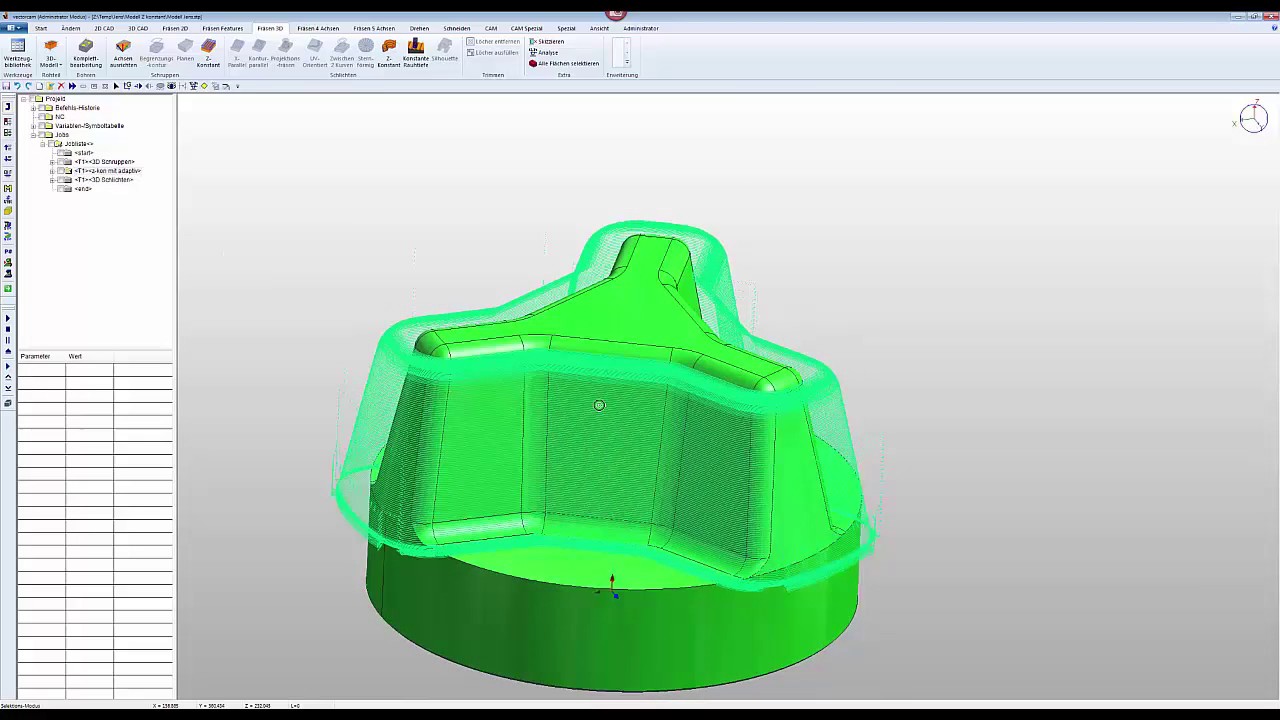Click the view orientation compass icon
Screen dimensions: 1280x720
[x=1253, y=118]
